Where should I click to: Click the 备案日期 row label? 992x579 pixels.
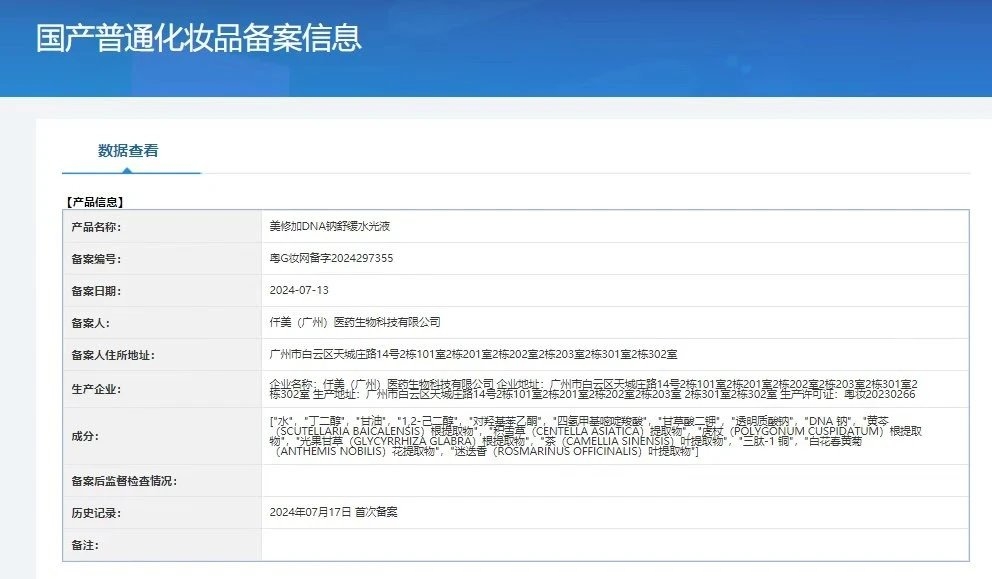click(x=96, y=291)
